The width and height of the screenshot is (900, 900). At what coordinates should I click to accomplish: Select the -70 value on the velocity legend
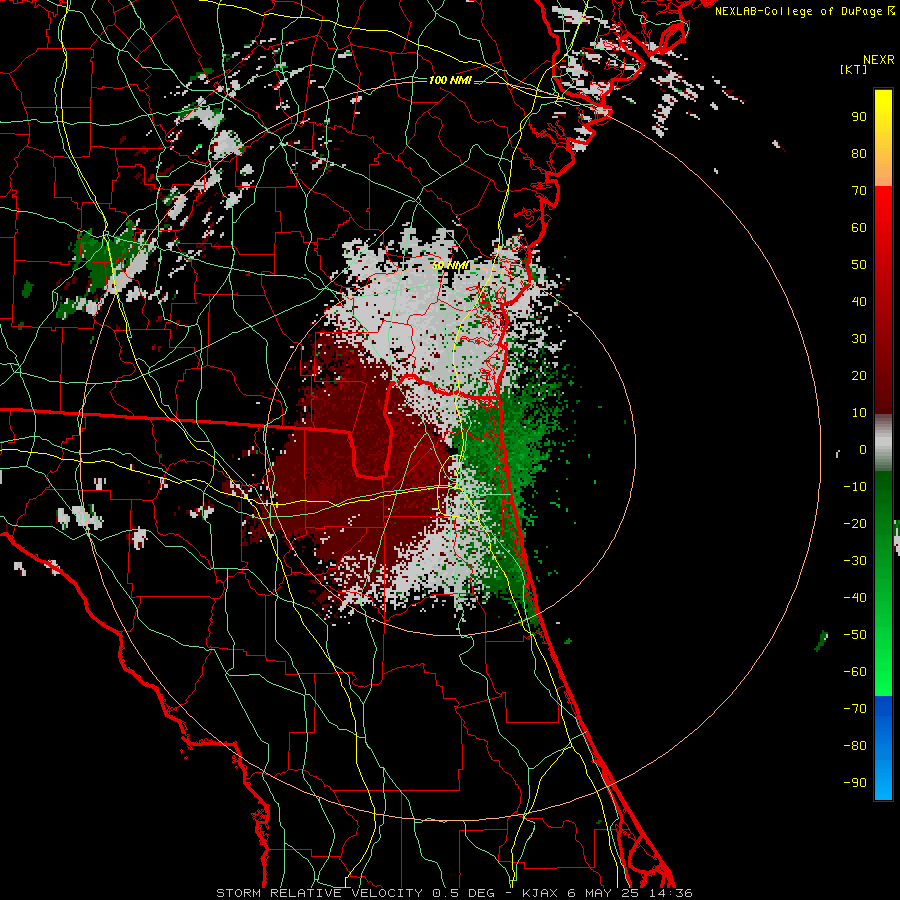click(x=855, y=709)
